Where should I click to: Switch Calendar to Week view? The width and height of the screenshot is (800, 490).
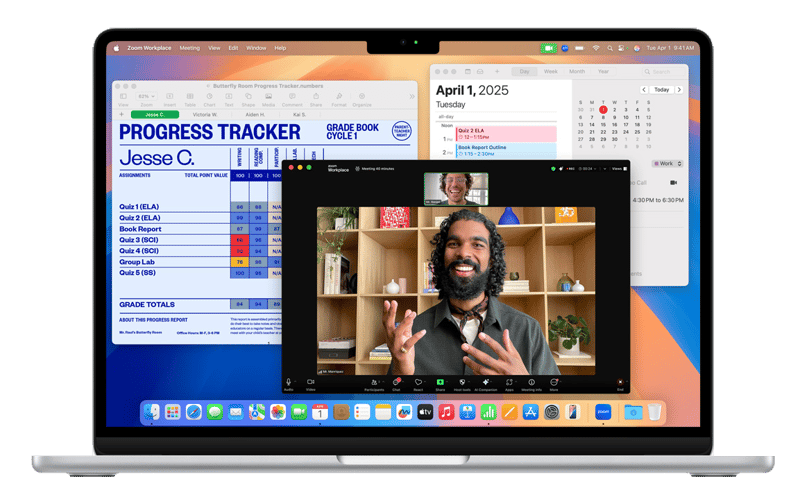click(551, 71)
